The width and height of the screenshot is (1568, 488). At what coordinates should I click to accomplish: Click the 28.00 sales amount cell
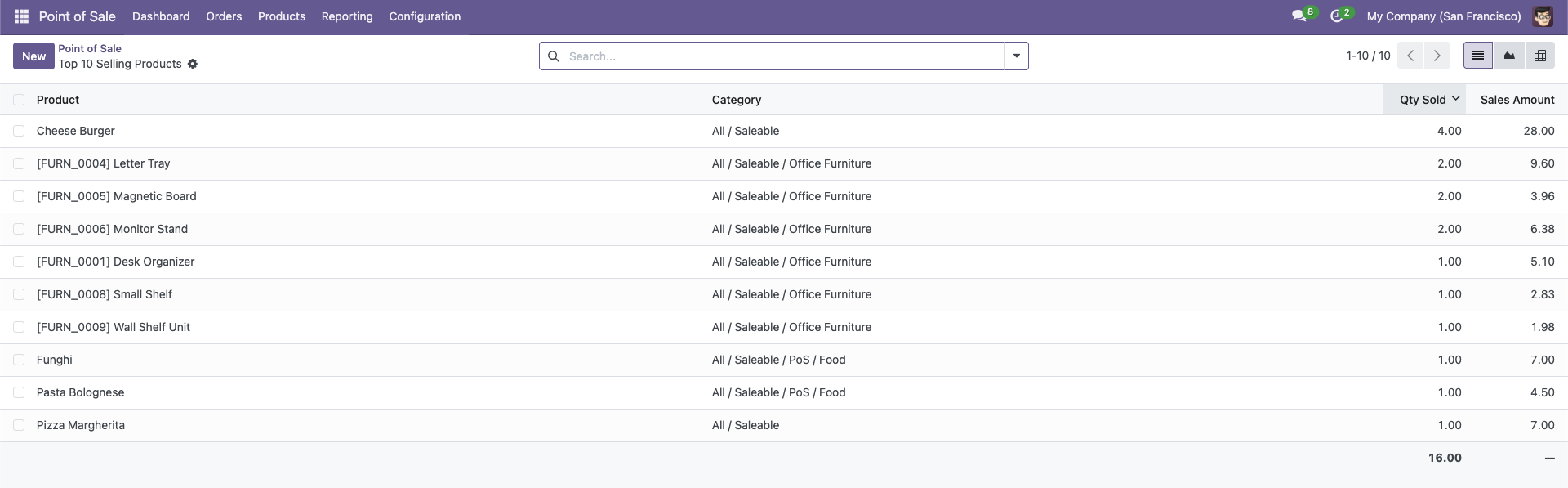coord(1539,131)
